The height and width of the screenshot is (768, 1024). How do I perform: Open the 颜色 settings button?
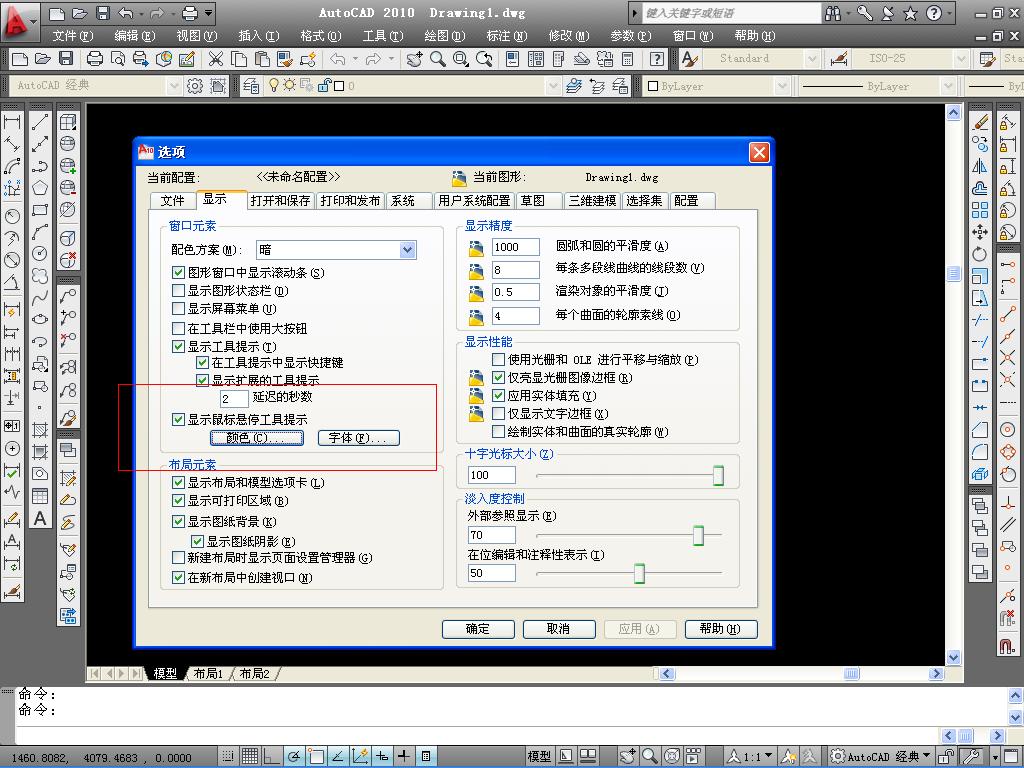(x=257, y=438)
